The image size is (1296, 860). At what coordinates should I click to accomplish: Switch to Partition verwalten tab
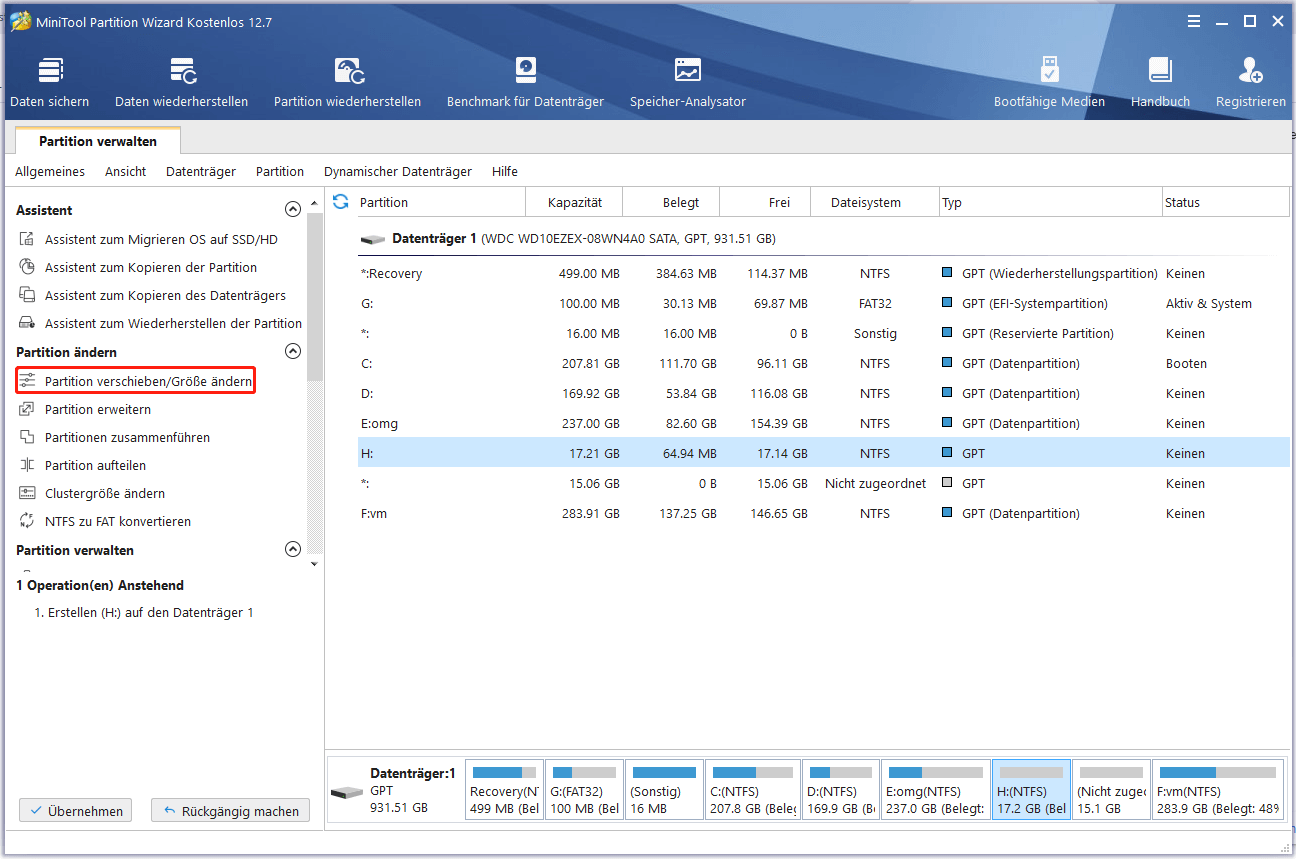98,142
